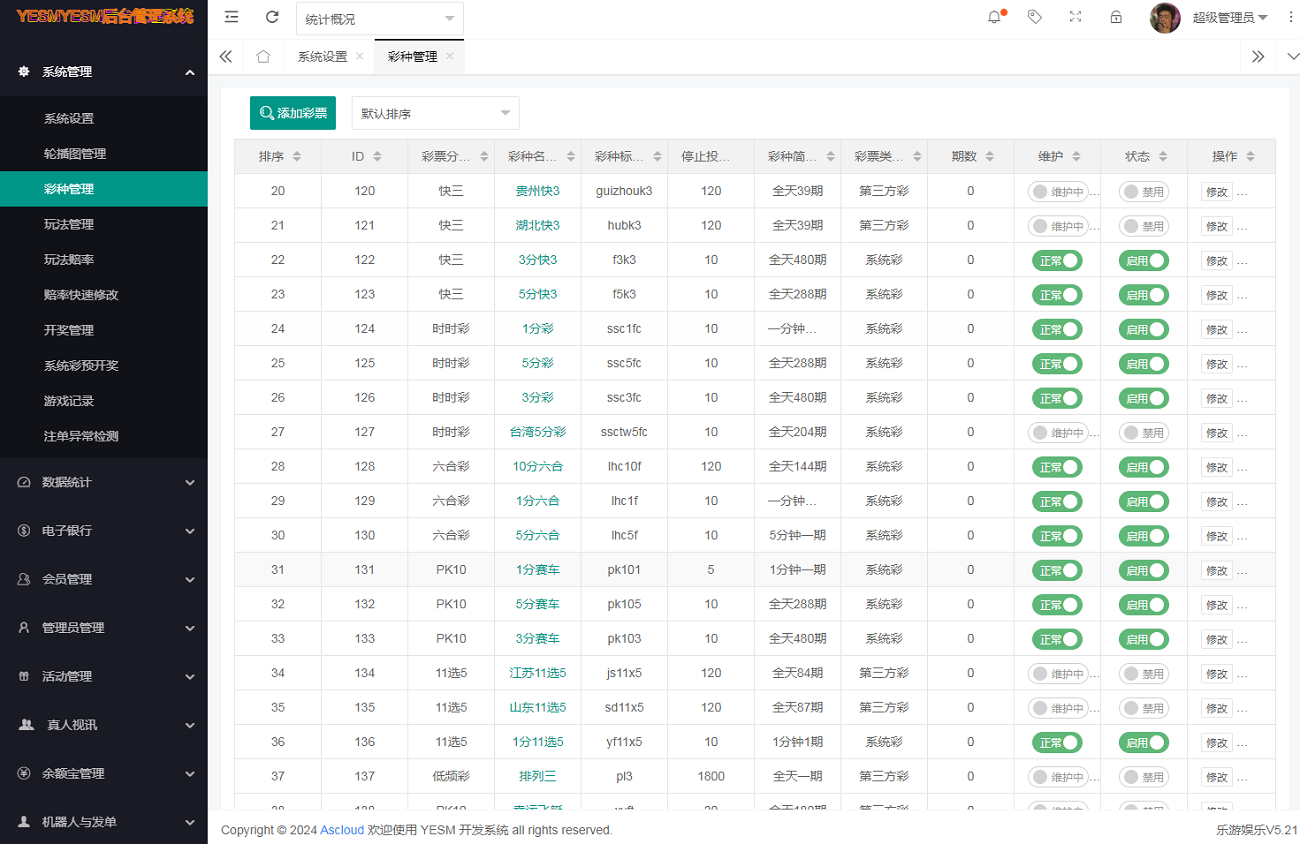Click 修改 button for 1分赛车 row
The width and height of the screenshot is (1300, 844).
pos(1216,570)
